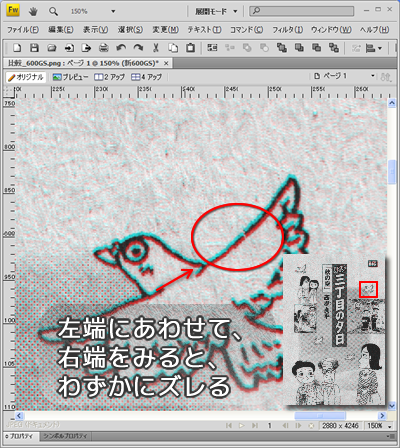
Task: Click the search field in the top bar
Action: pyautogui.click(x=302, y=11)
